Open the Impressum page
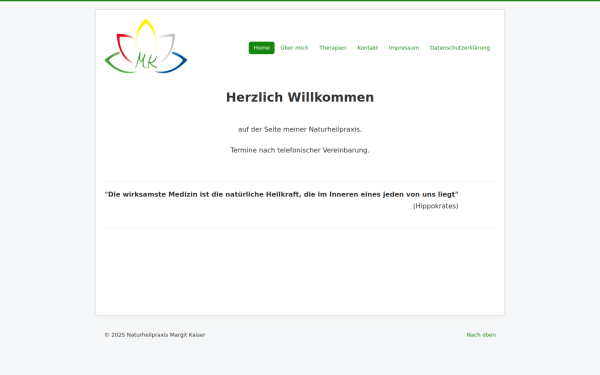The image size is (600, 375). click(x=404, y=48)
